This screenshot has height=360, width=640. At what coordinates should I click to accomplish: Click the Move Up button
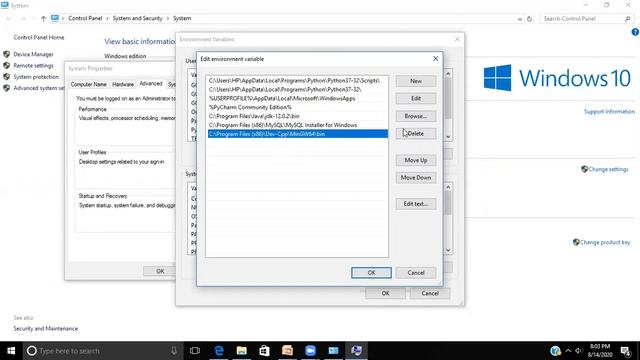tap(416, 160)
